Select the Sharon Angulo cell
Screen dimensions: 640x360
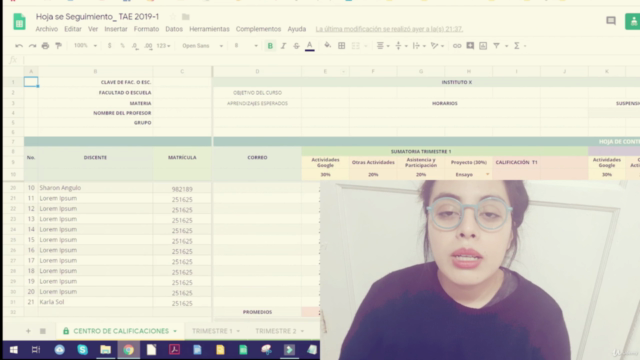coord(96,188)
